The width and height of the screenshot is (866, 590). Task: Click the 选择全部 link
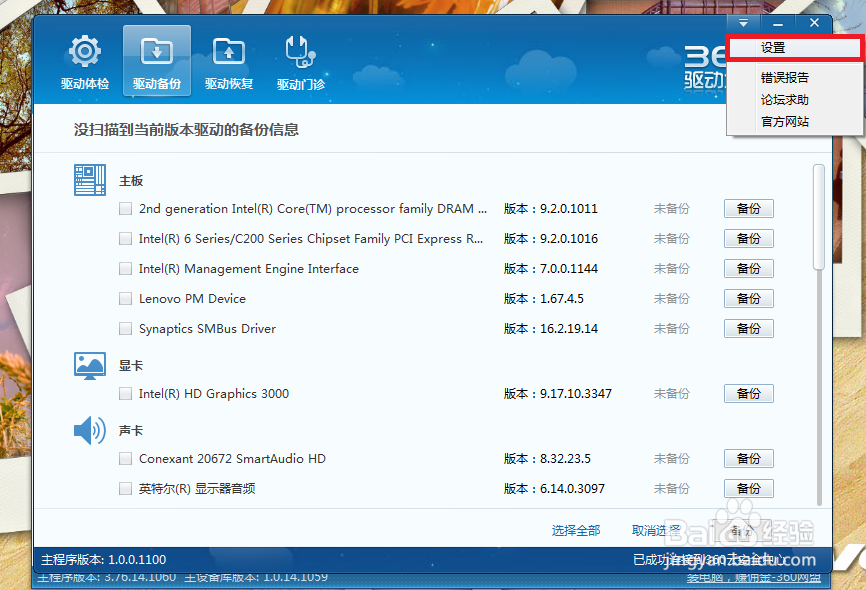pyautogui.click(x=575, y=531)
